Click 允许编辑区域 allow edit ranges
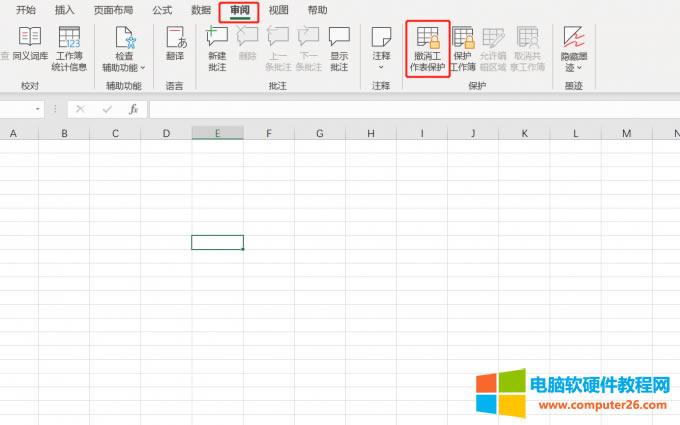This screenshot has height=425, width=680. [x=493, y=49]
